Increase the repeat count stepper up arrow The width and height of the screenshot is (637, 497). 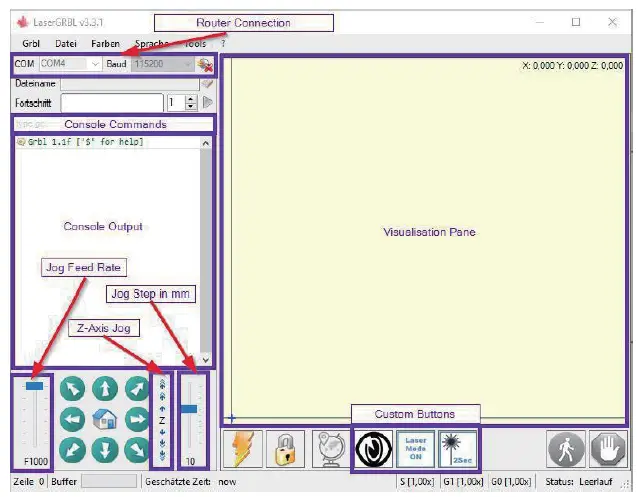click(191, 99)
